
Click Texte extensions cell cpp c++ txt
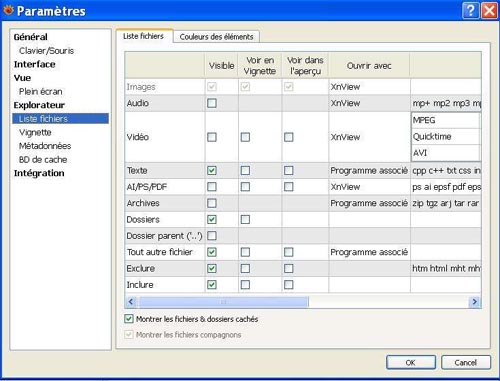[446, 170]
